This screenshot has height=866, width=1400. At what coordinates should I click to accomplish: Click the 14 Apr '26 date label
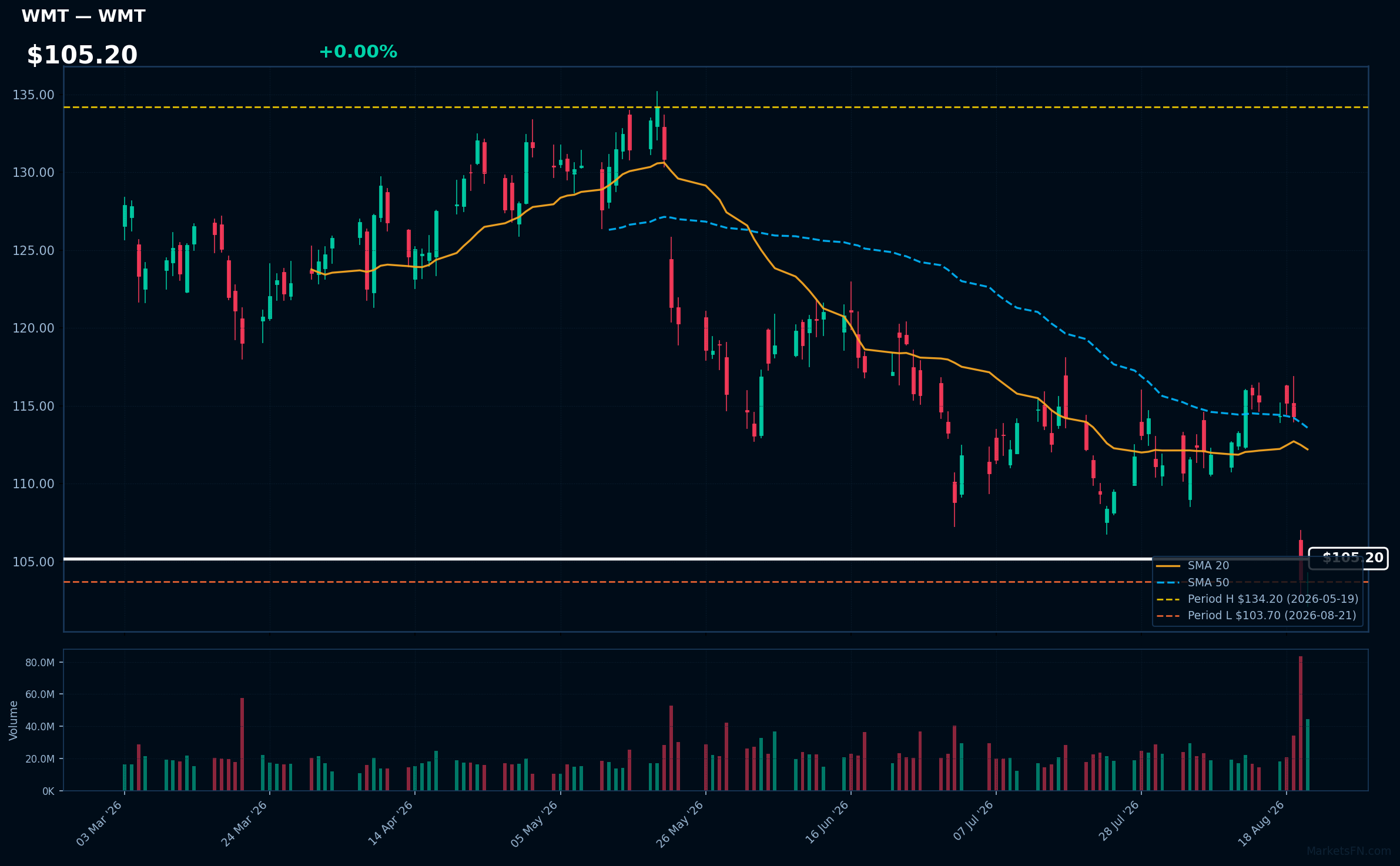tap(390, 823)
